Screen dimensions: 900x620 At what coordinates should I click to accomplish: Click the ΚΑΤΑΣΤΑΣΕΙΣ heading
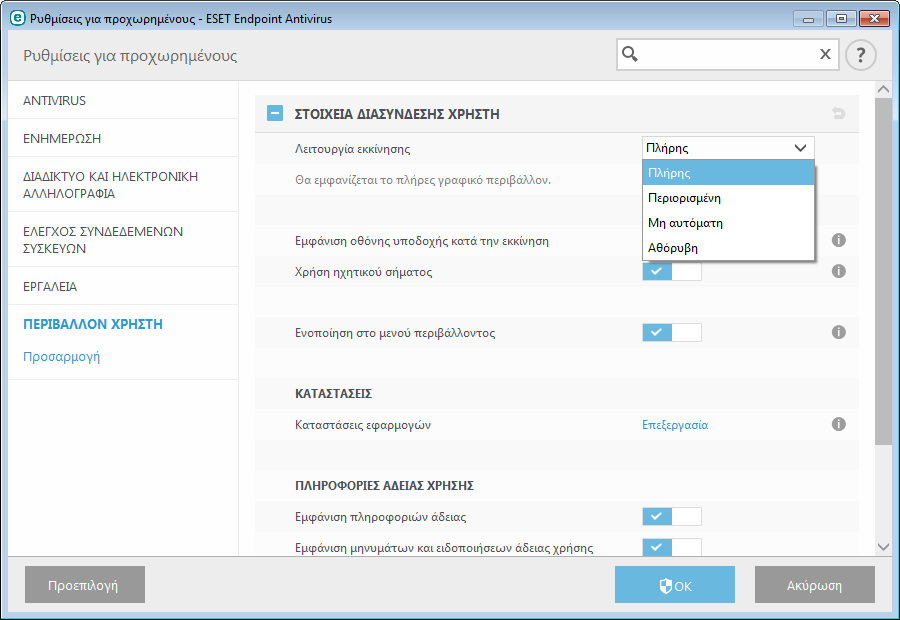tap(333, 394)
